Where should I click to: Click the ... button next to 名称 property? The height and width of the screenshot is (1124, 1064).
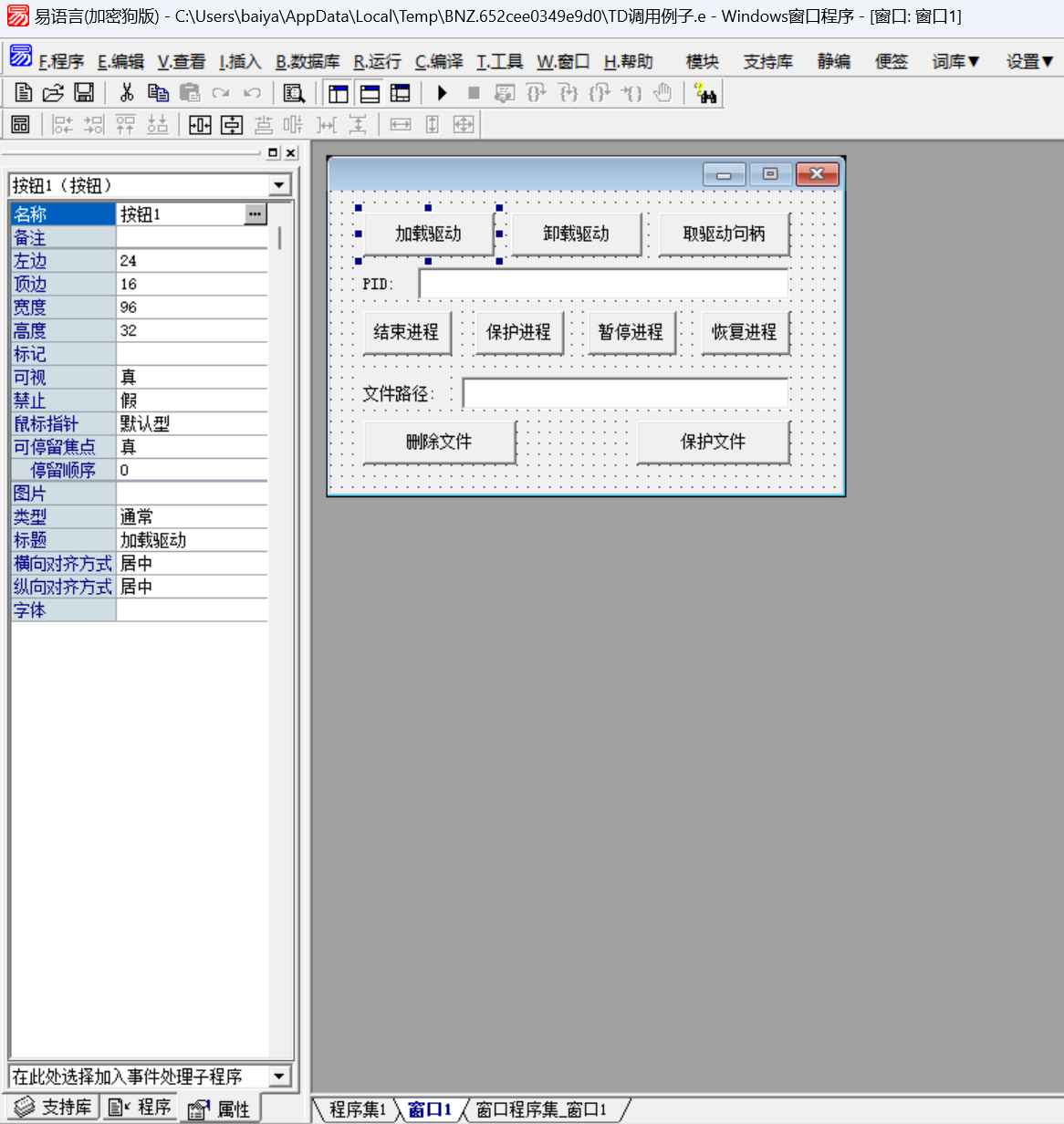coord(256,213)
